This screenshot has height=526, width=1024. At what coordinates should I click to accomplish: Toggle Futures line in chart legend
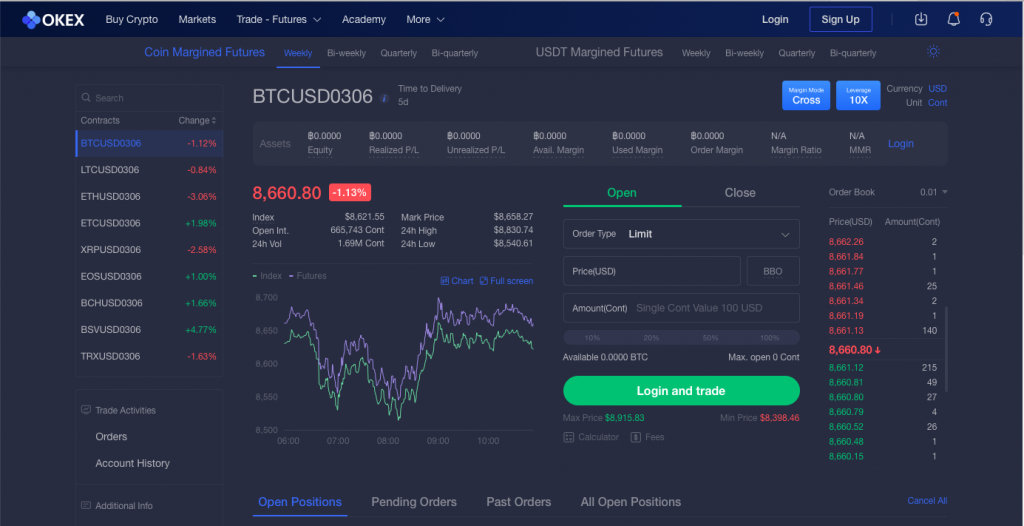pos(307,276)
